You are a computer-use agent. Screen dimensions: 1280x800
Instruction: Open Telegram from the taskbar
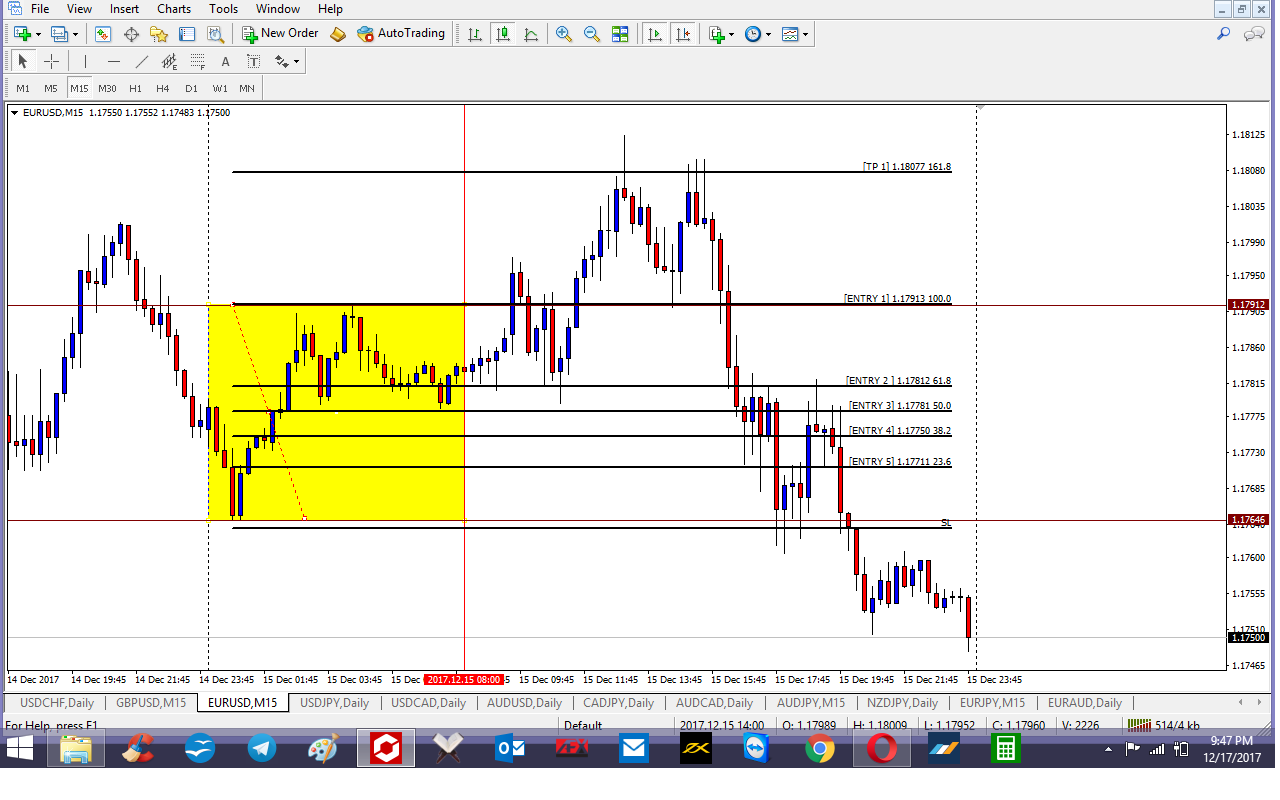262,748
